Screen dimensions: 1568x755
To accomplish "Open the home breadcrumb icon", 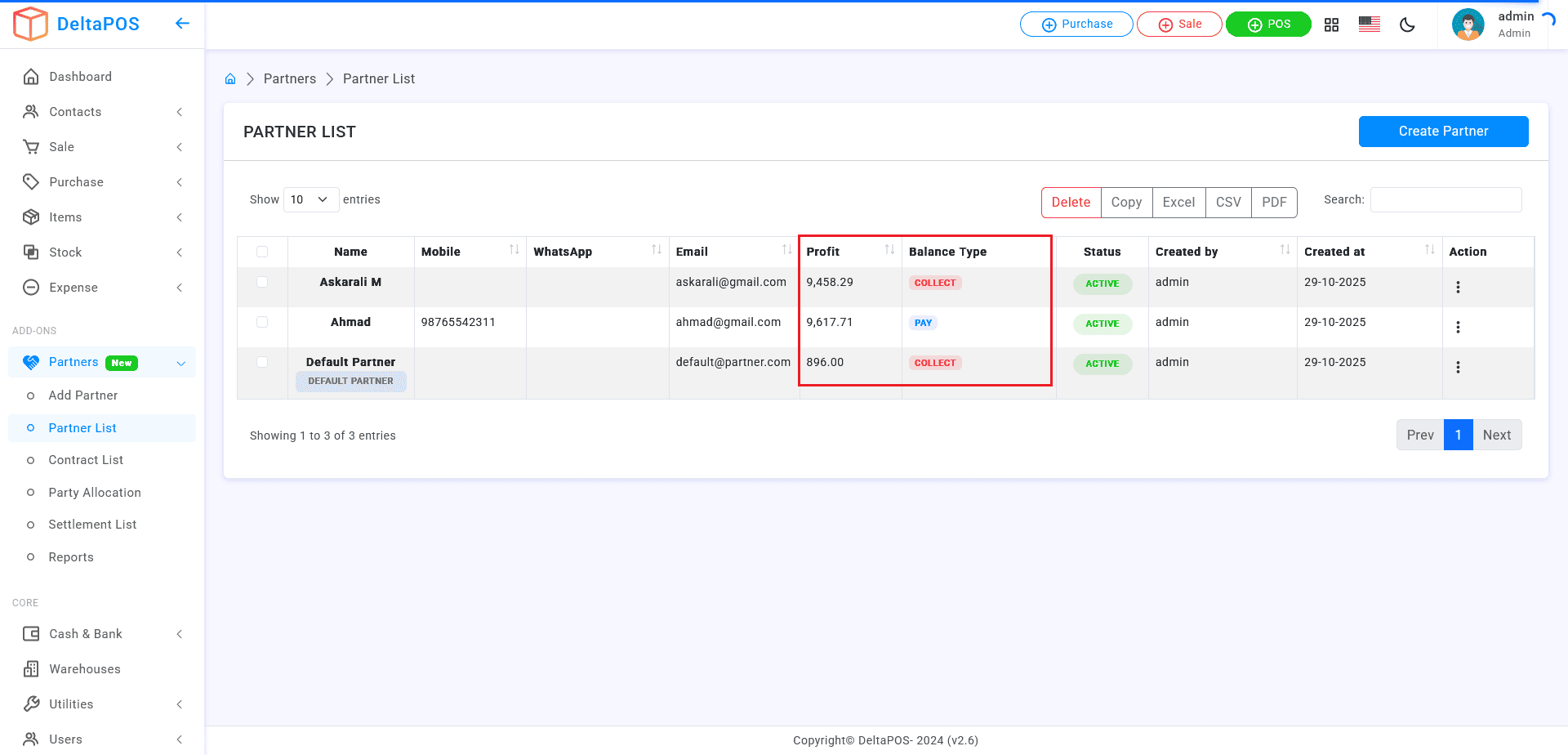I will point(230,78).
